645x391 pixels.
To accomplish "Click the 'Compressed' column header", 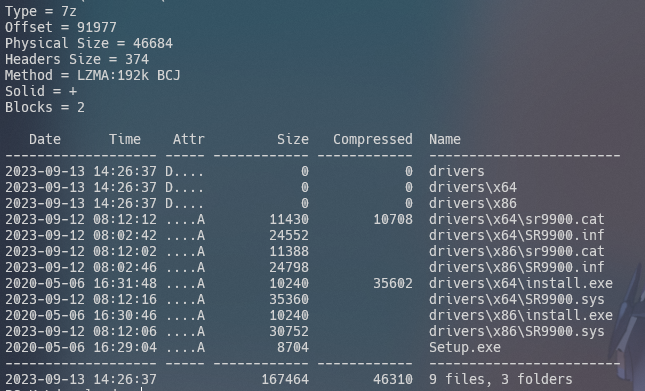I will tap(373, 140).
